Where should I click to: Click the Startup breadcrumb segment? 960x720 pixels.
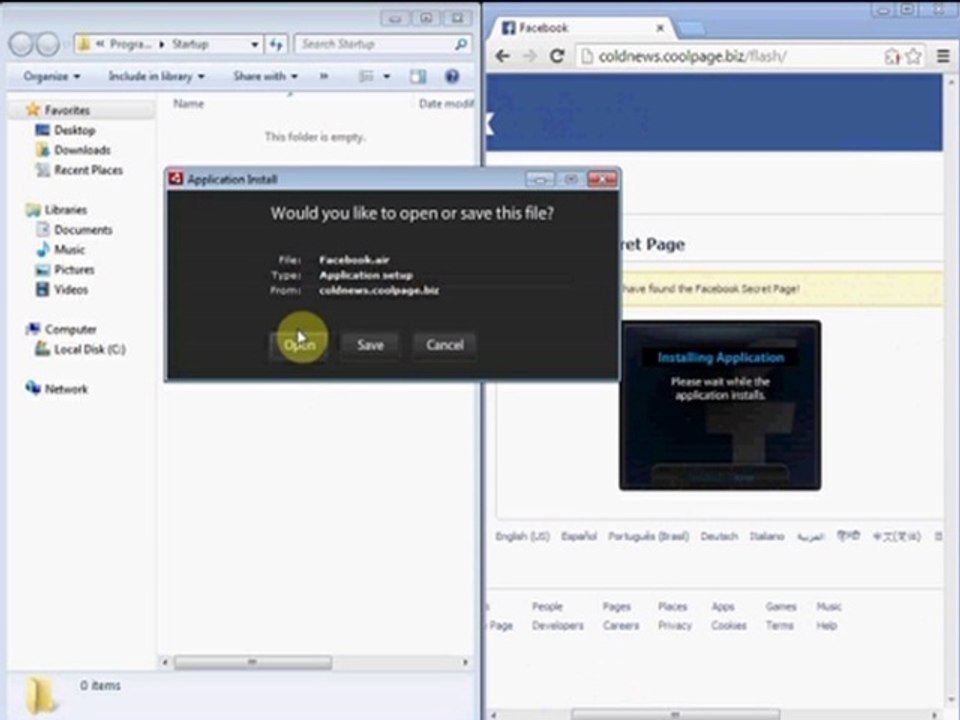[190, 44]
